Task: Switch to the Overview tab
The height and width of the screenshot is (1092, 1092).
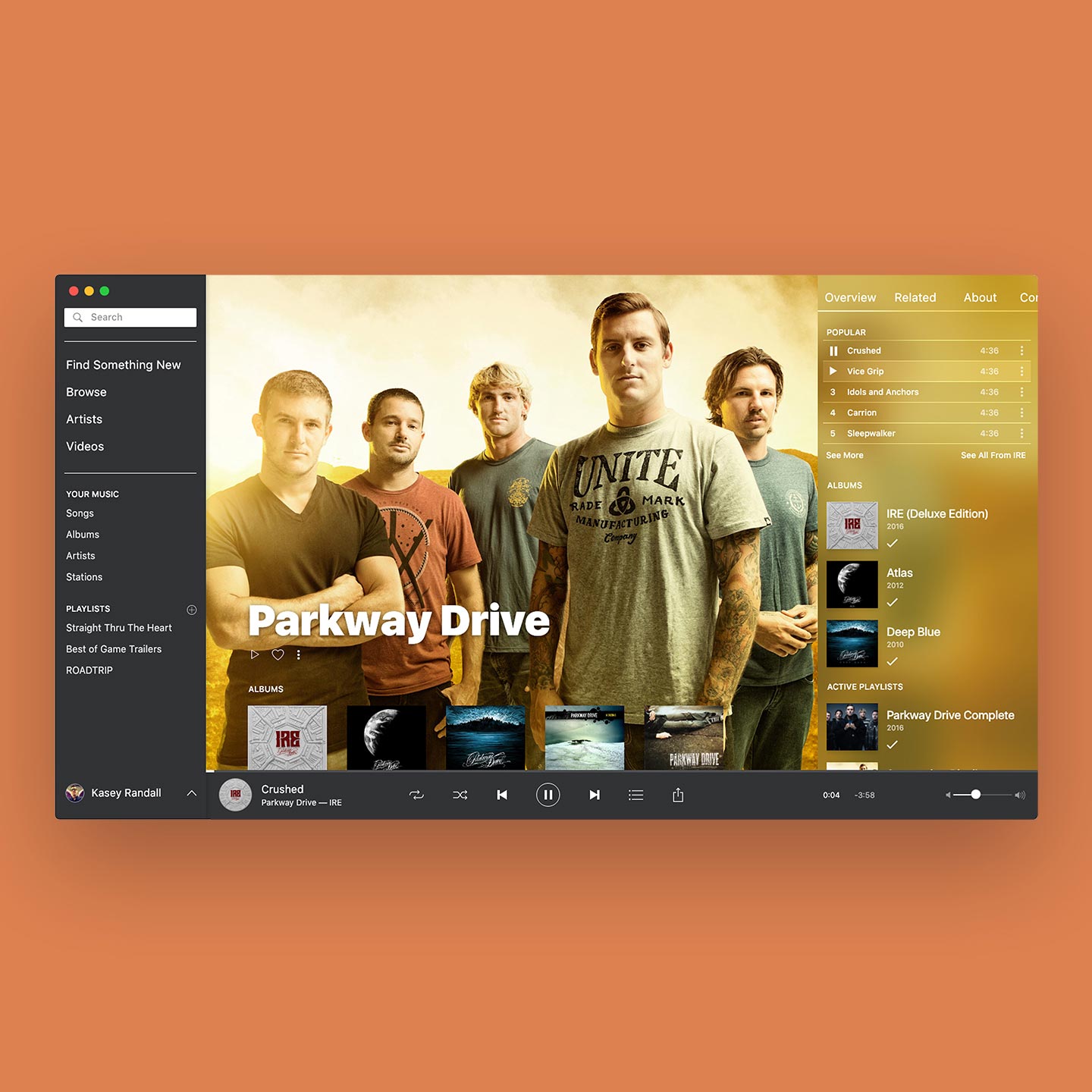Action: (x=850, y=298)
